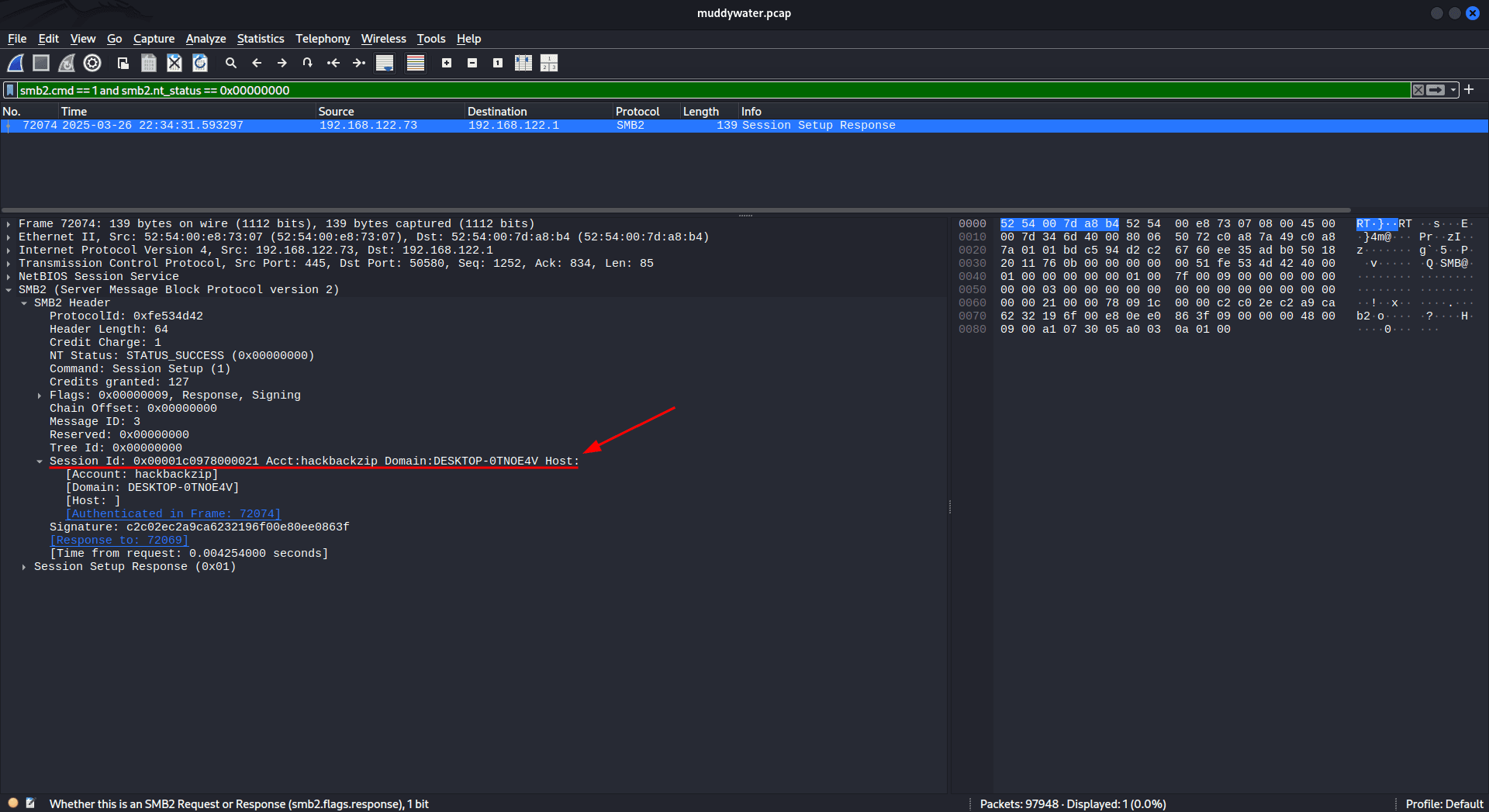
Task: Click the filter bookmark icon
Action: 10,91
